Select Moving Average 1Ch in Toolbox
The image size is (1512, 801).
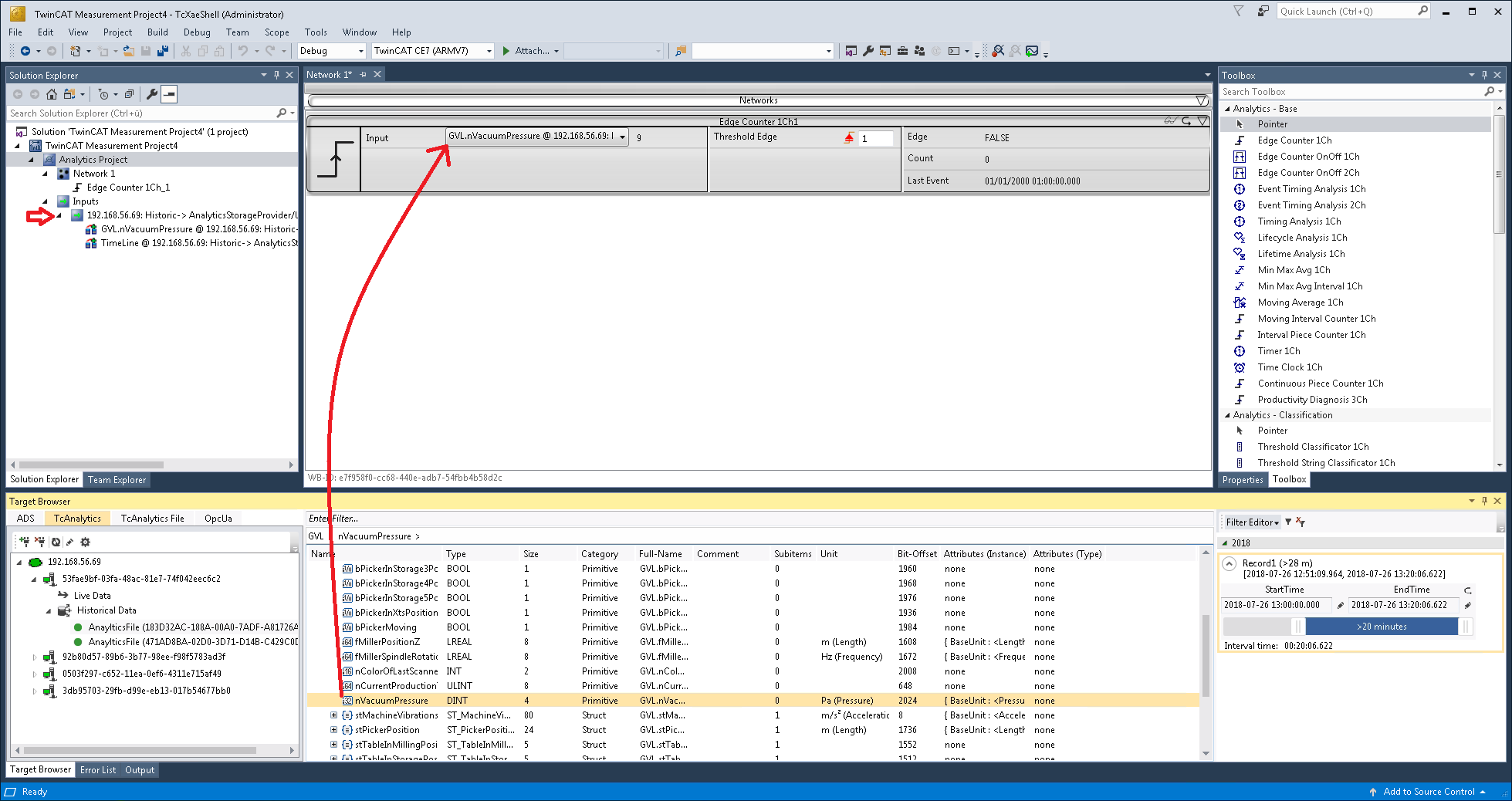[x=1300, y=302]
